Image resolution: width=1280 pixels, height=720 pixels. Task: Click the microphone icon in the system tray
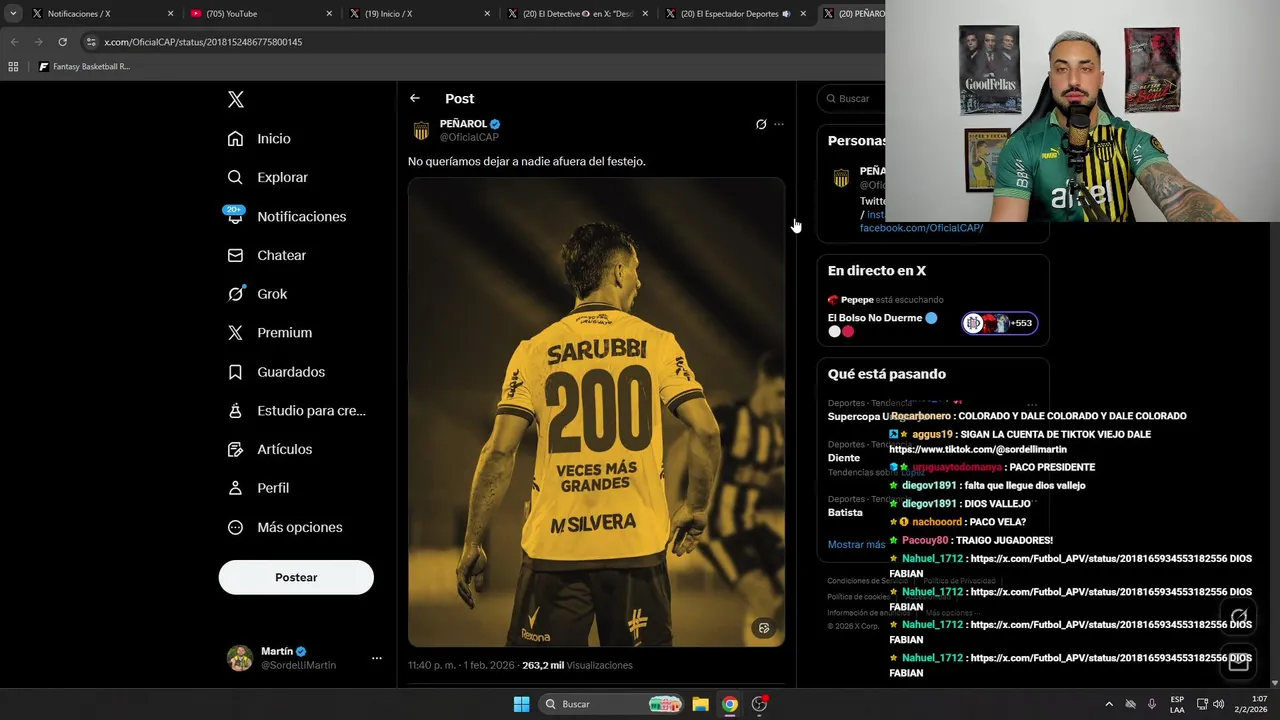click(x=1152, y=704)
